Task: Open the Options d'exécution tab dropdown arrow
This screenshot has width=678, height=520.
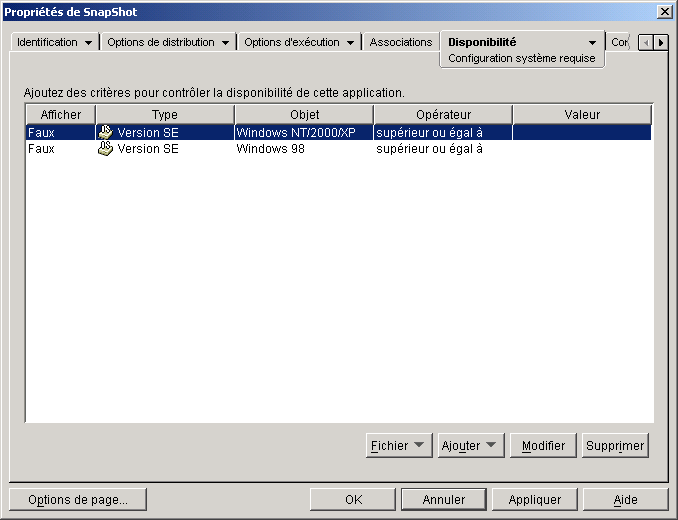Action: (x=350, y=43)
